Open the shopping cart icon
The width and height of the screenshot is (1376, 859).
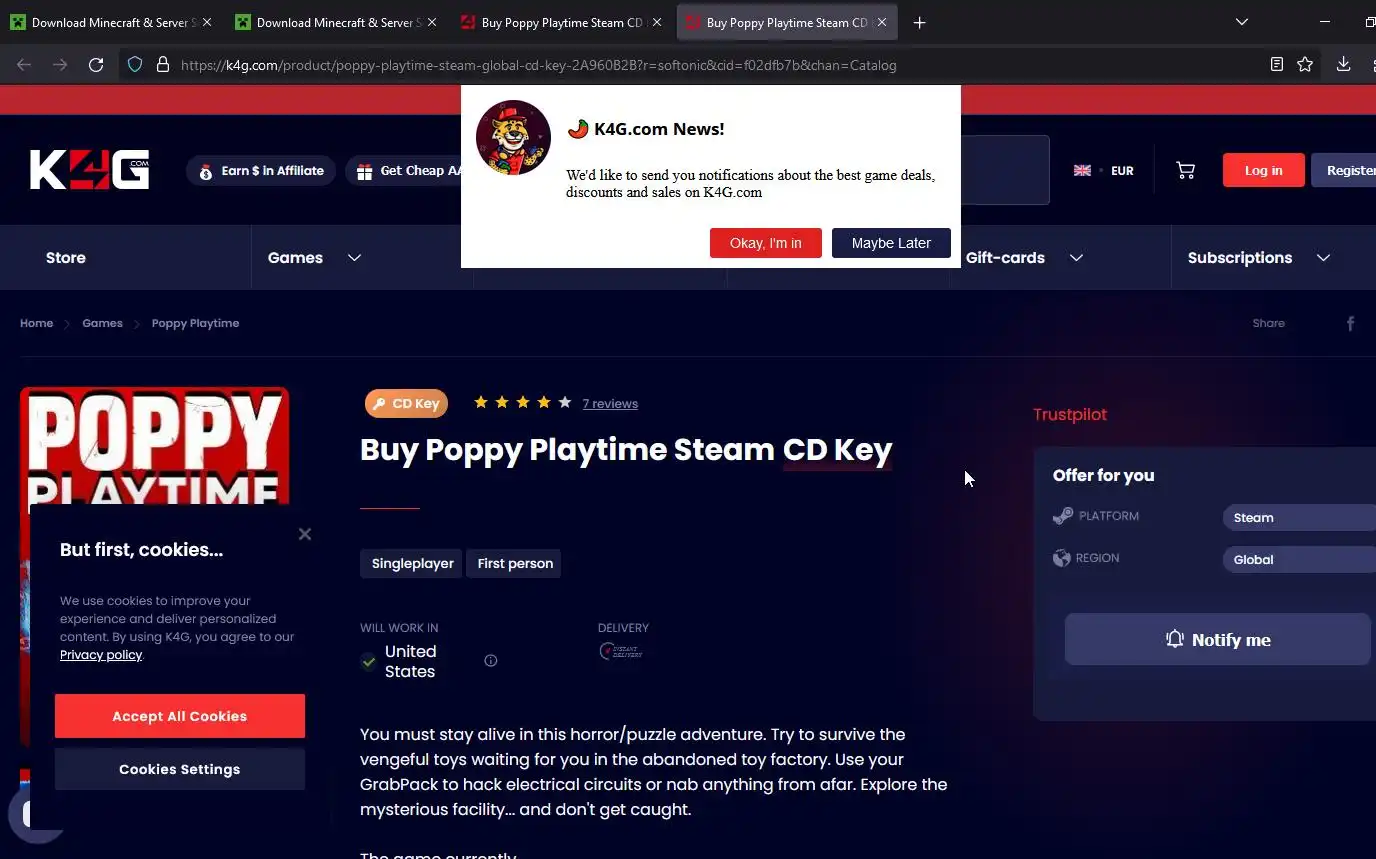(x=1185, y=170)
